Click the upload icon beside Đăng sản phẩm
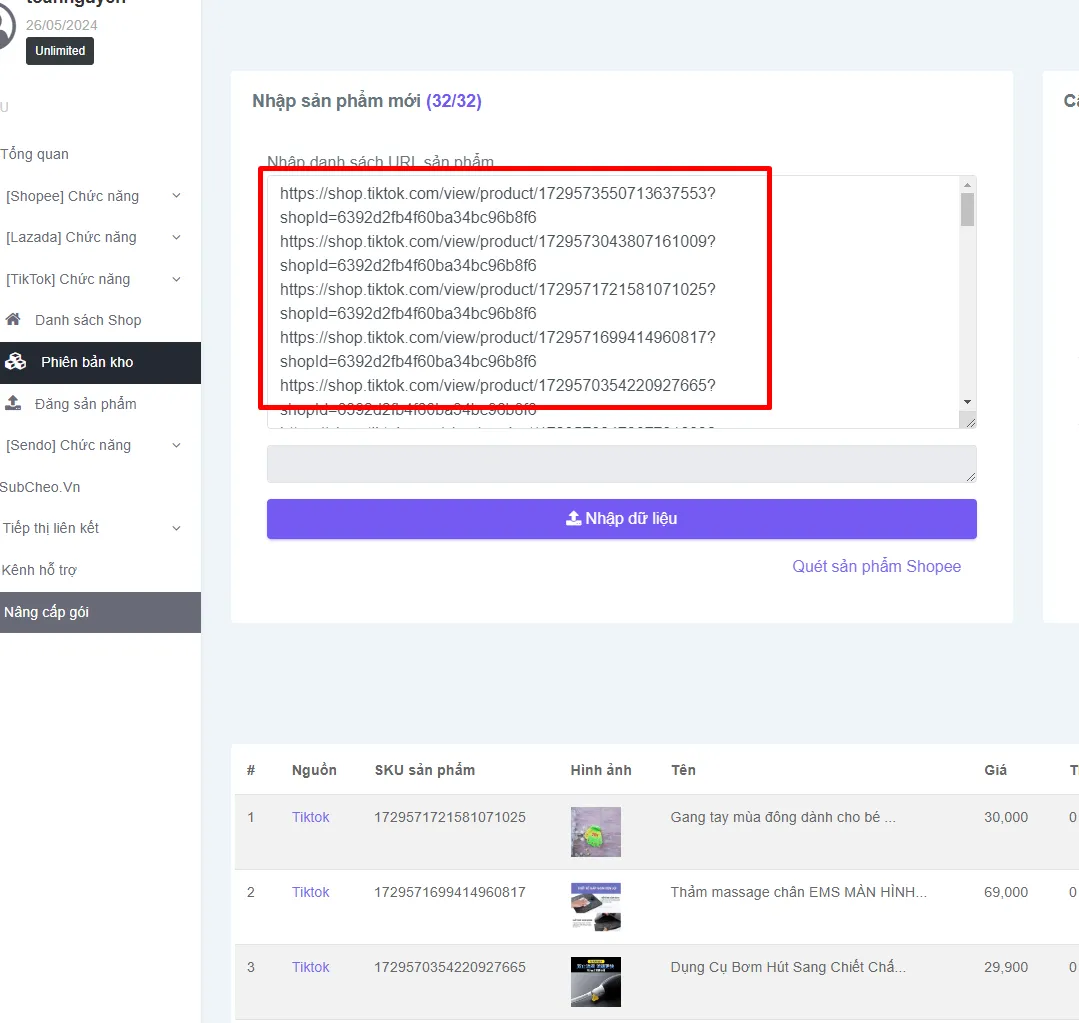This screenshot has width=1079, height=1023. point(12,403)
